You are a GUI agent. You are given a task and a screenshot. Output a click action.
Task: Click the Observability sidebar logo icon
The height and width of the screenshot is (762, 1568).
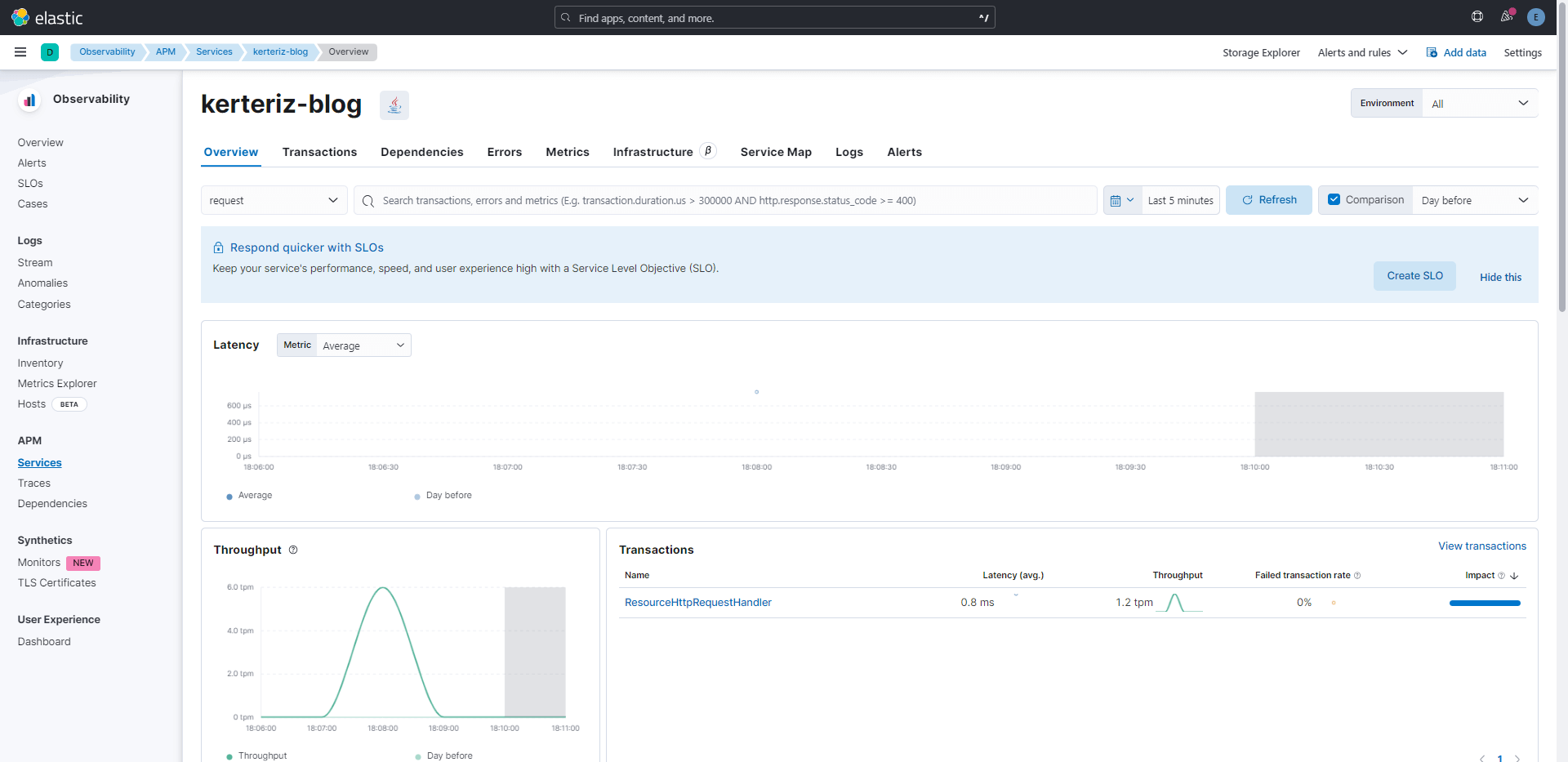(x=29, y=100)
